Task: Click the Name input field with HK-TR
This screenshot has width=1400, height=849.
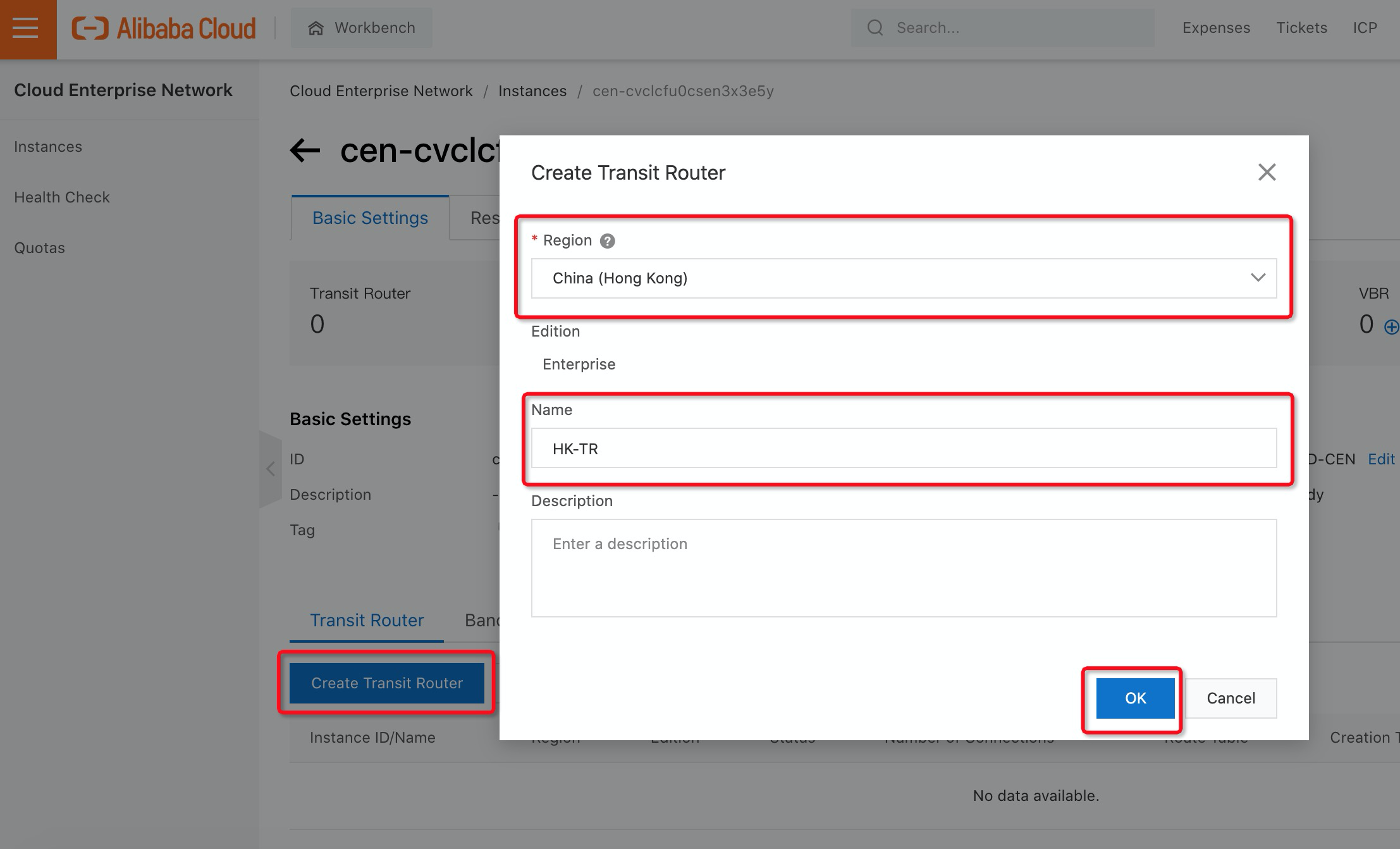Action: click(x=903, y=449)
